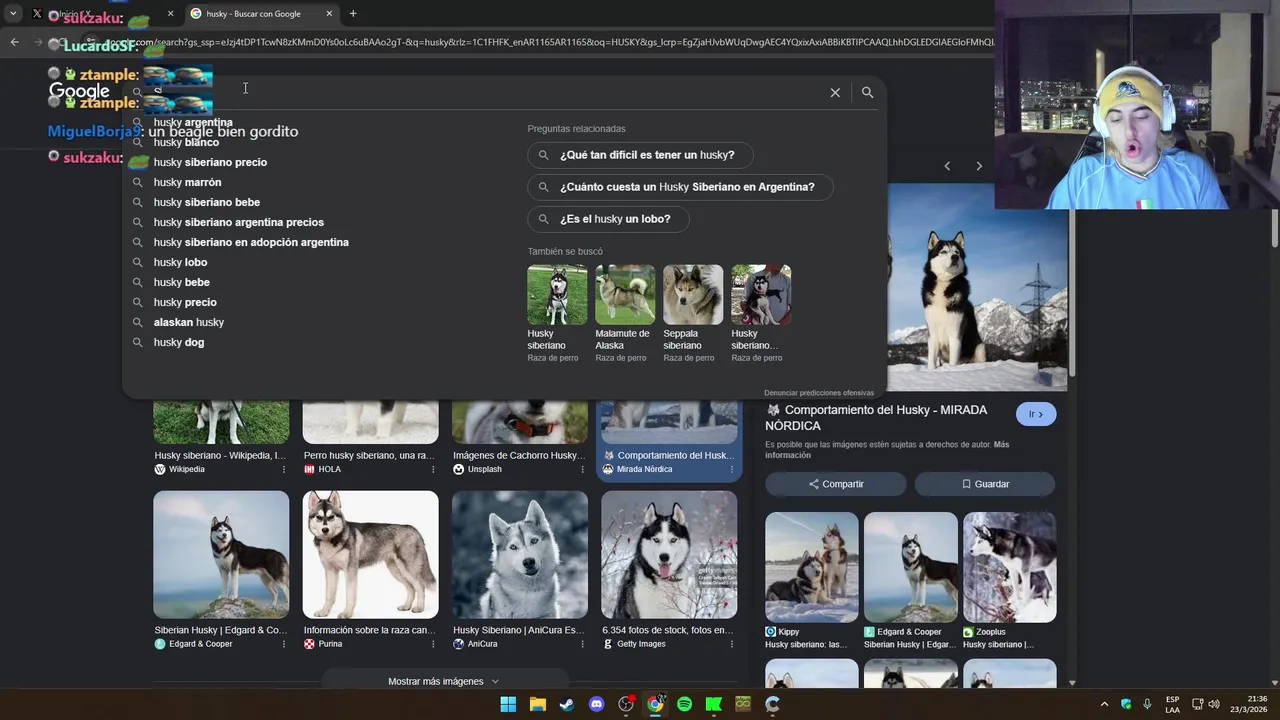Open Spotify from taskbar
This screenshot has width=1280, height=720.
(684, 704)
